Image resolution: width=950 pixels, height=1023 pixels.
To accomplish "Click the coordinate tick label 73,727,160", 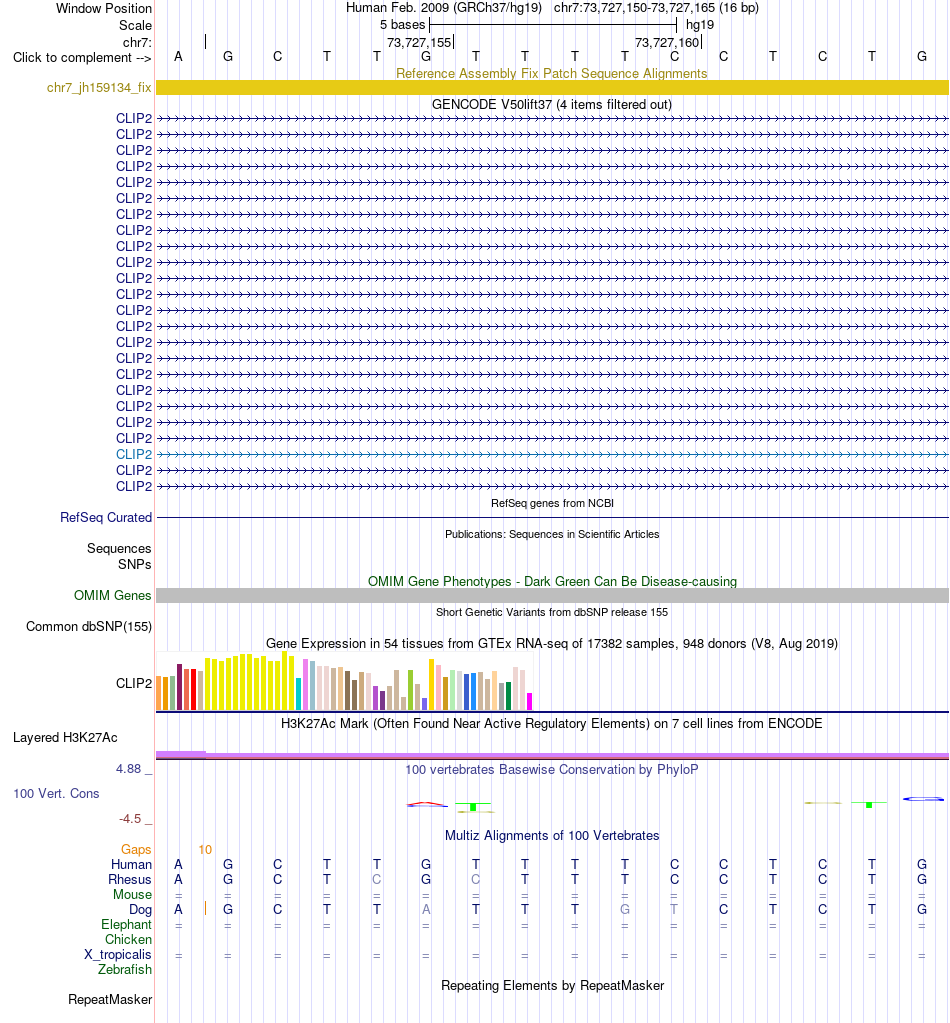I will [667, 42].
